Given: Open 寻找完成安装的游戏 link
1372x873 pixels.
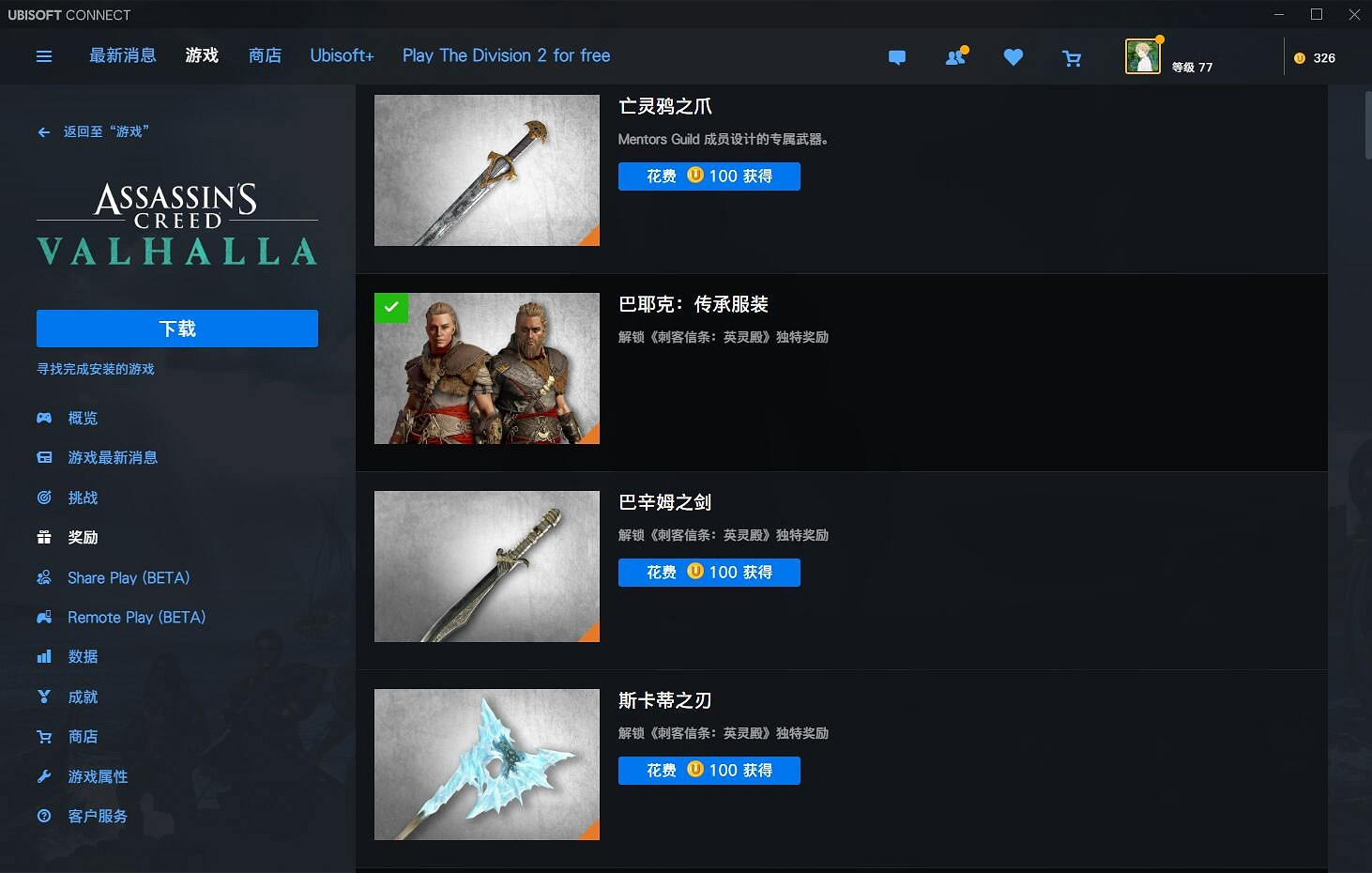Looking at the screenshot, I should (96, 369).
